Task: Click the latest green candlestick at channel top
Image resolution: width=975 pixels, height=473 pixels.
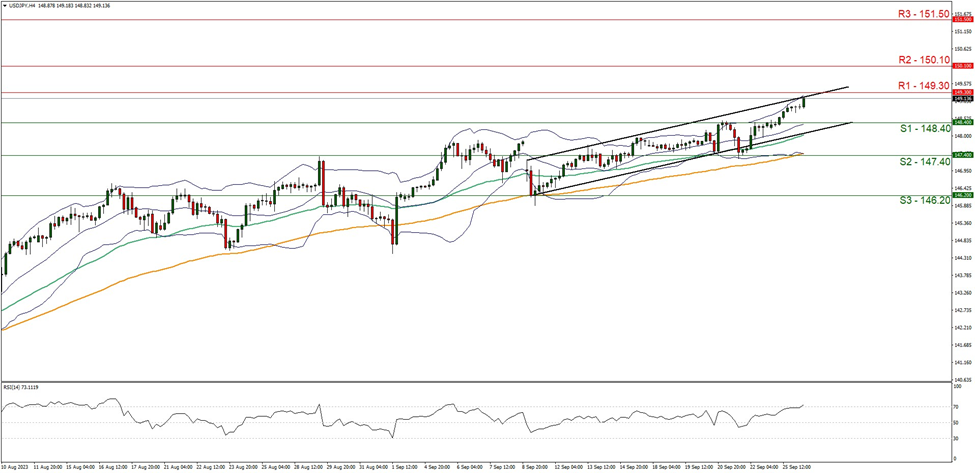Action: (803, 101)
